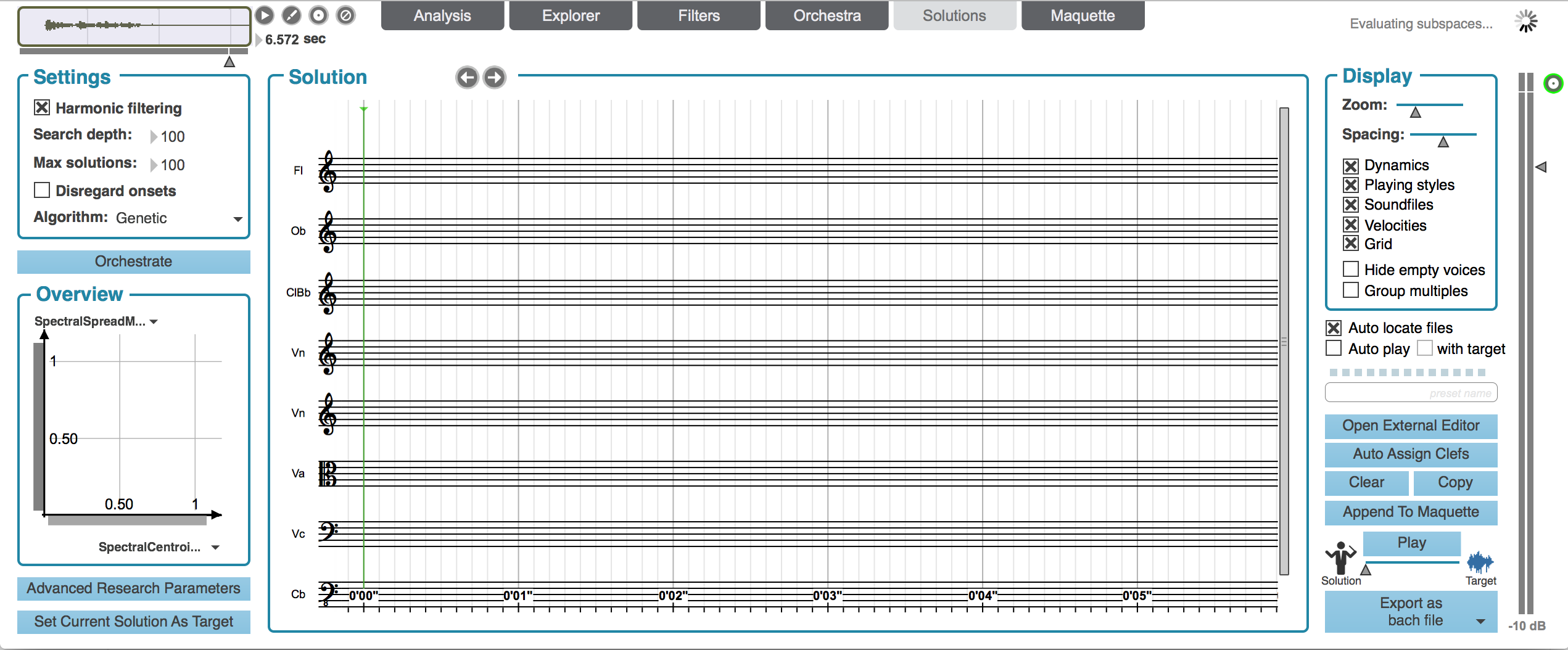
Task: Switch to the Filters tab
Action: (699, 15)
